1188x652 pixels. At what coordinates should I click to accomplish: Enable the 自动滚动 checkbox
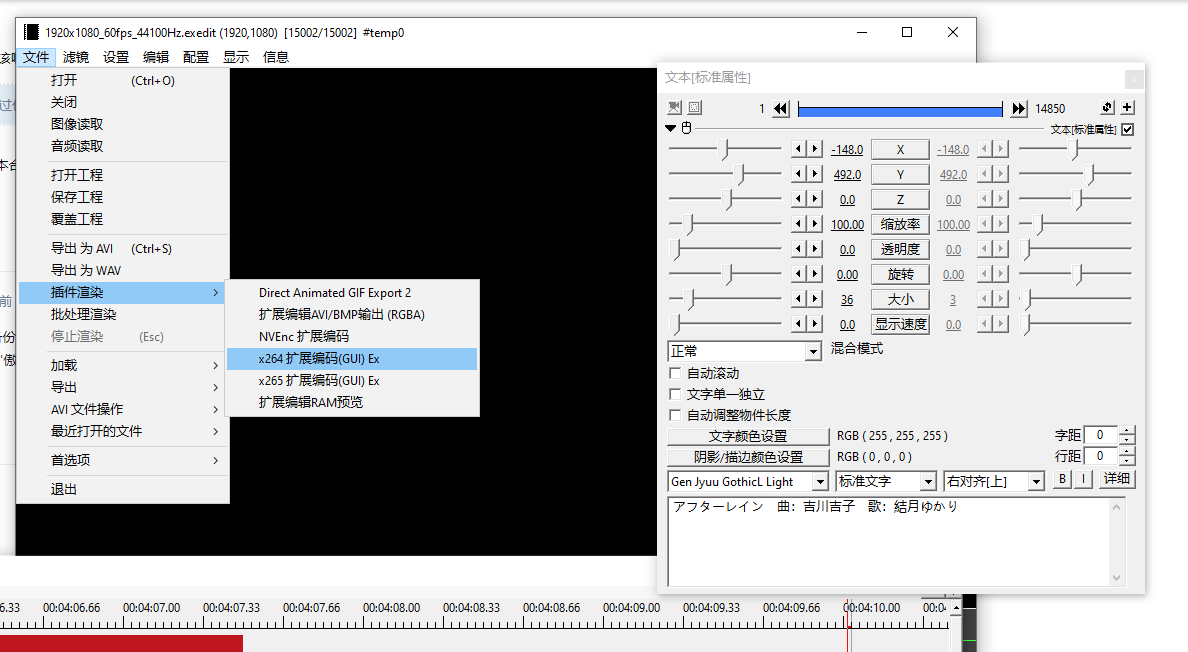675,373
